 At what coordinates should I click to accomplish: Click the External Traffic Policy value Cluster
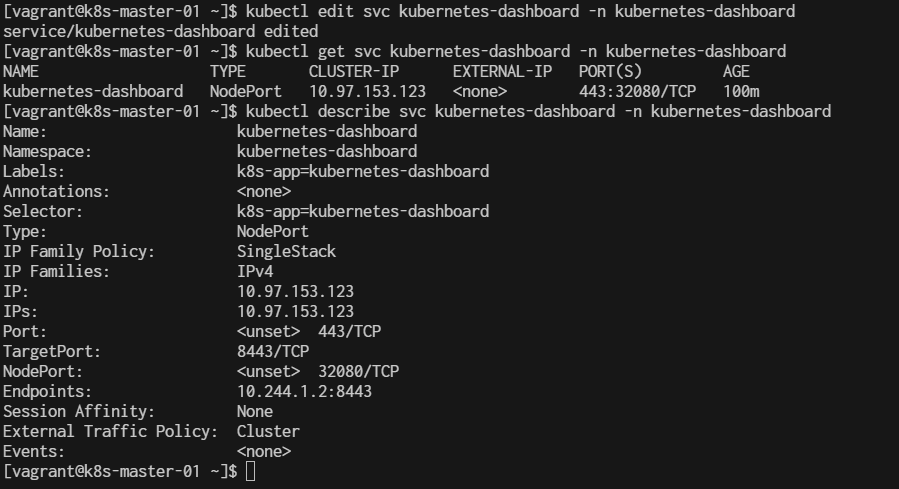pos(268,432)
